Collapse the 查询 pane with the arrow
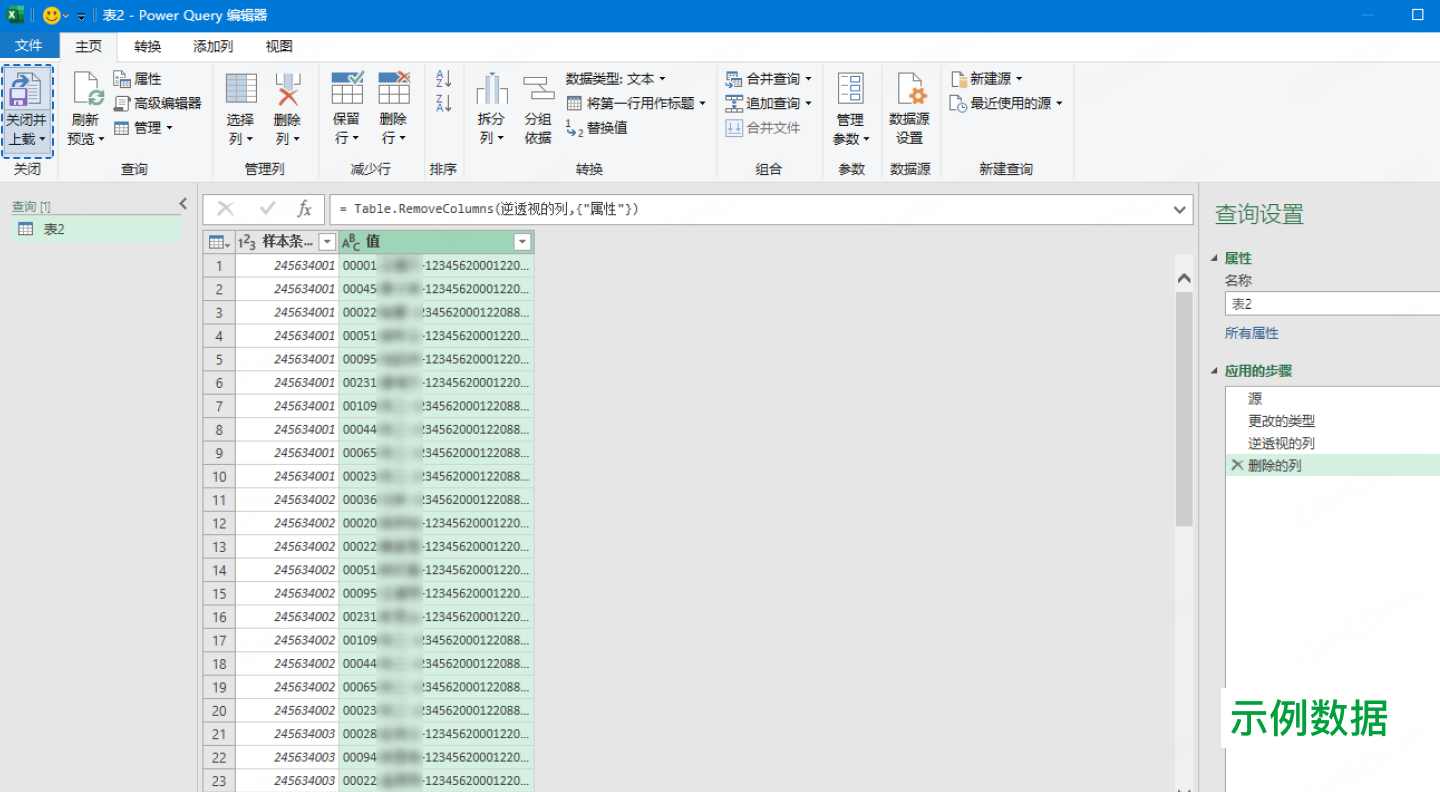1440x792 pixels. click(183, 202)
